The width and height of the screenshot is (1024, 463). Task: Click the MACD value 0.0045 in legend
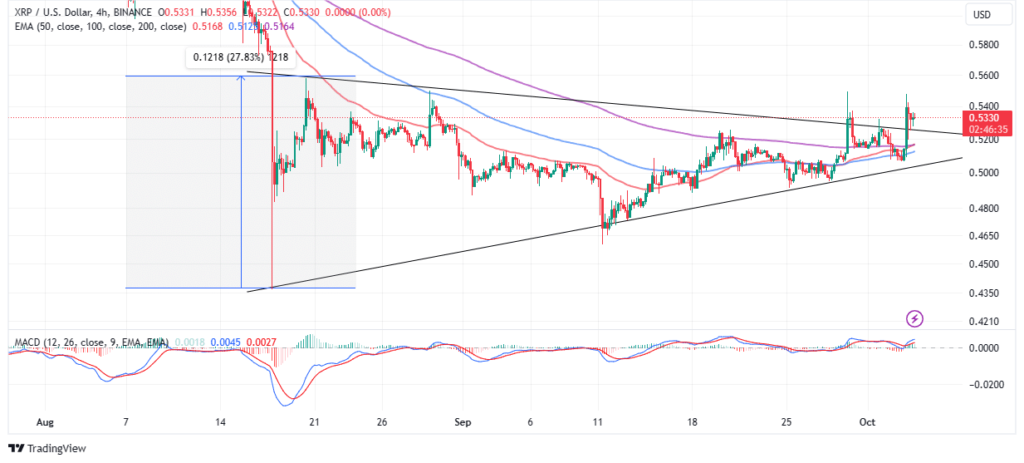click(x=222, y=344)
